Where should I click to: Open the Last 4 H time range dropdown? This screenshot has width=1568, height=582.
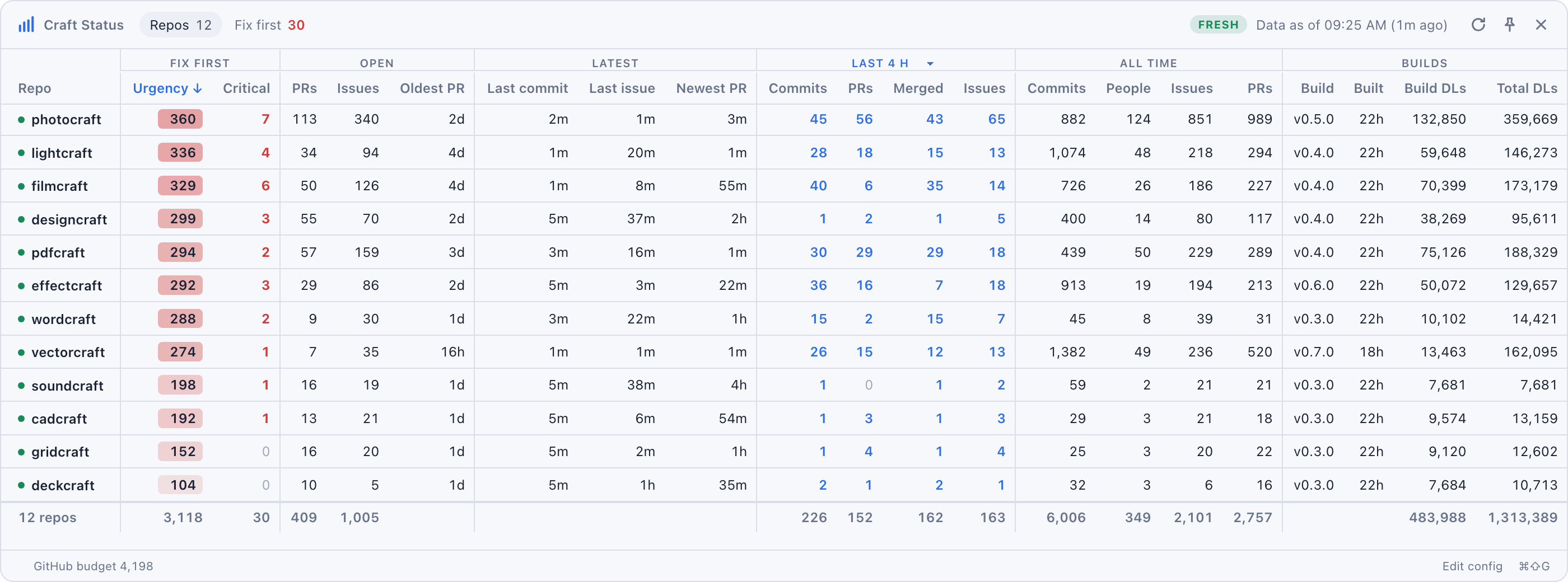coord(891,63)
